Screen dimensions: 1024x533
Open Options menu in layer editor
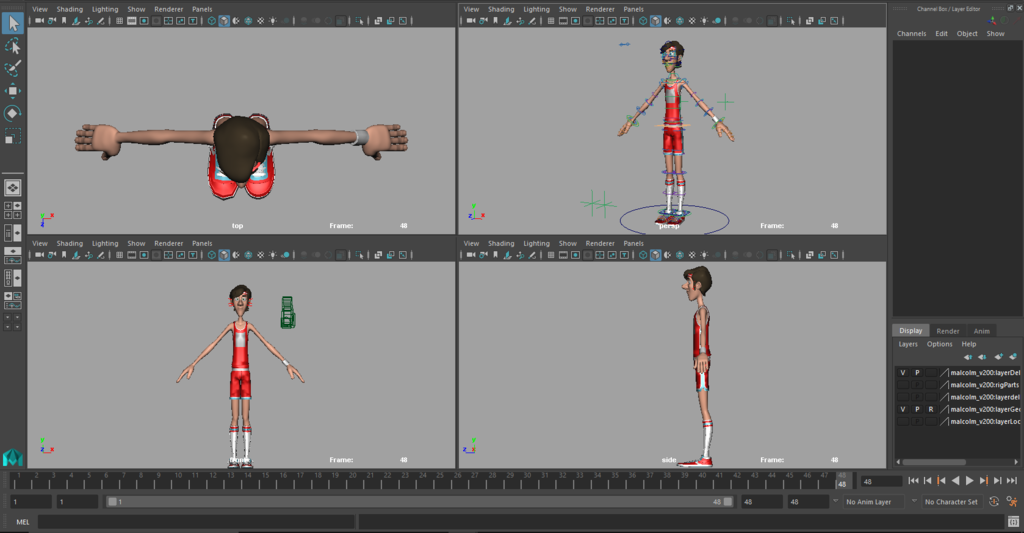pos(939,344)
